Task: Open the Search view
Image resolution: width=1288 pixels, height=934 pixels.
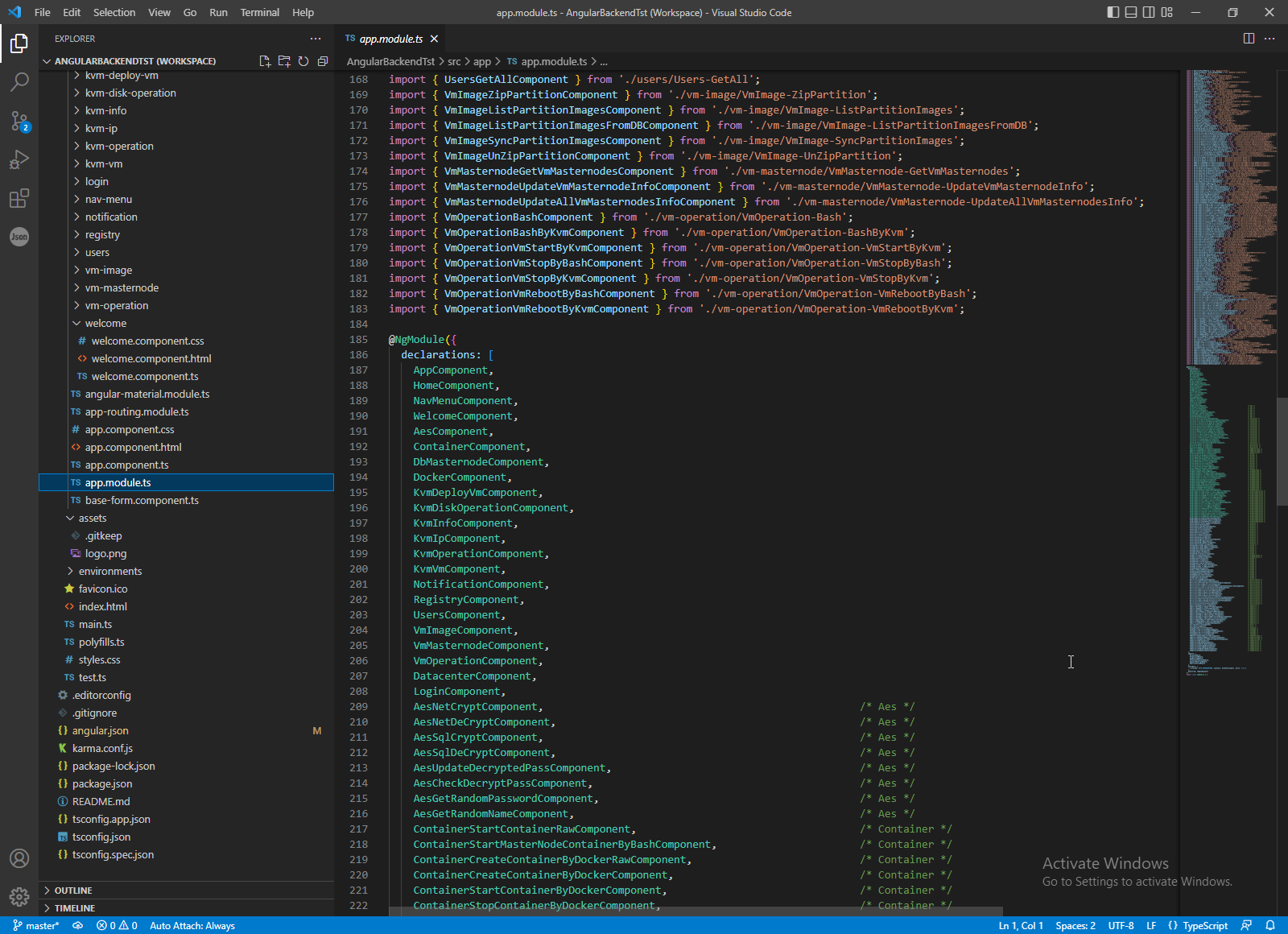Action: point(19,81)
